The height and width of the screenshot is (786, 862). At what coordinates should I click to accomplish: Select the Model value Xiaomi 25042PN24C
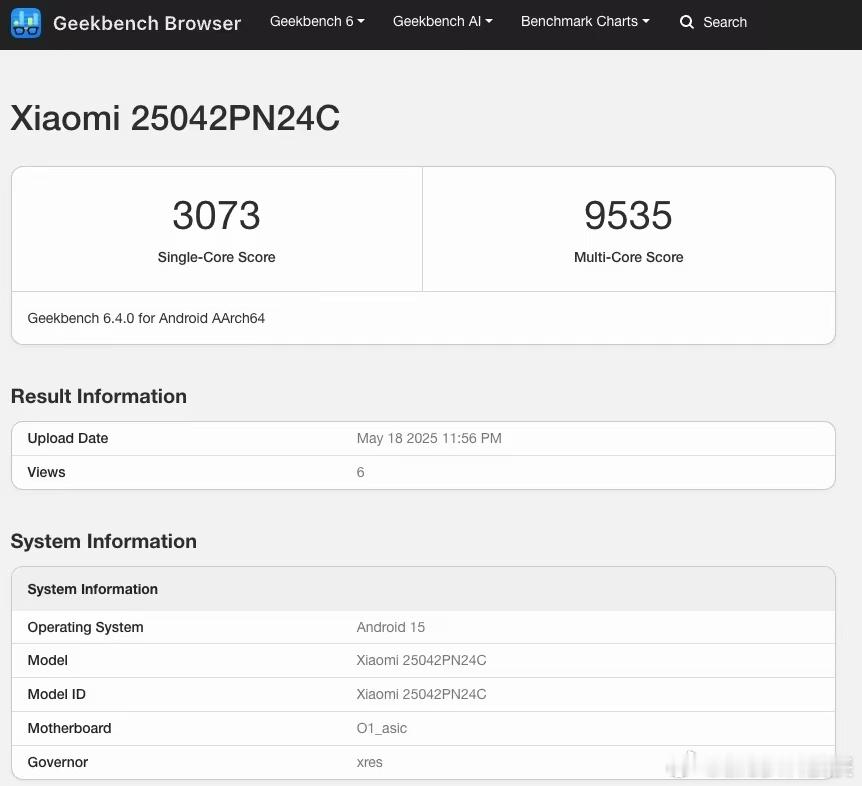point(421,660)
